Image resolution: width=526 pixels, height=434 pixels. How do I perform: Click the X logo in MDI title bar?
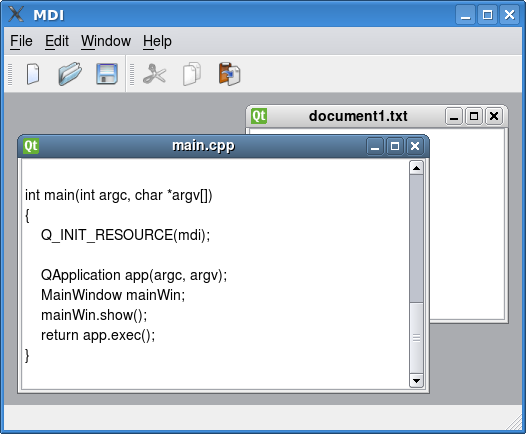pyautogui.click(x=16, y=14)
